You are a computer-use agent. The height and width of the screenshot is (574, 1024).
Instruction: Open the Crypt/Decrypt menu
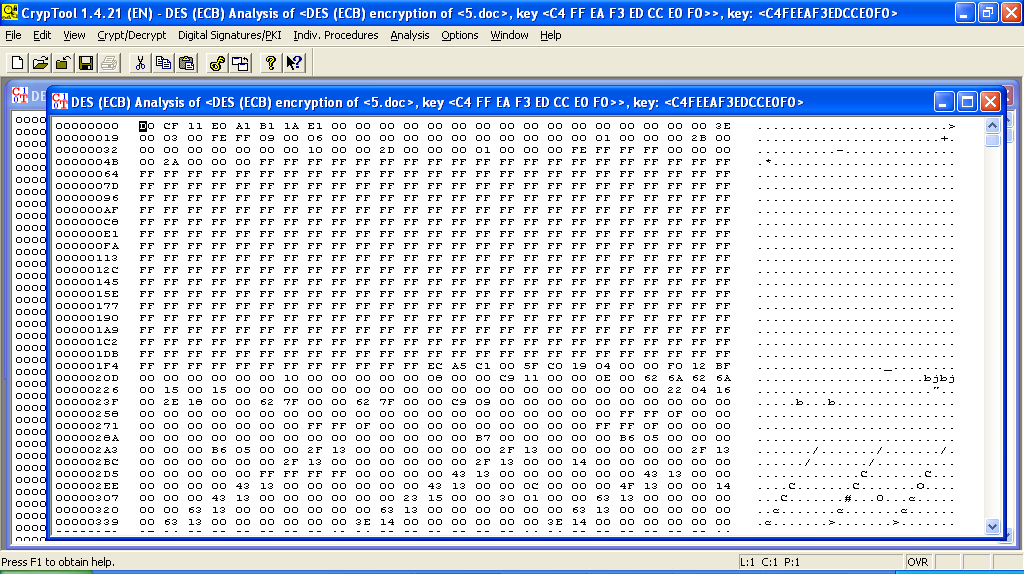click(x=131, y=35)
